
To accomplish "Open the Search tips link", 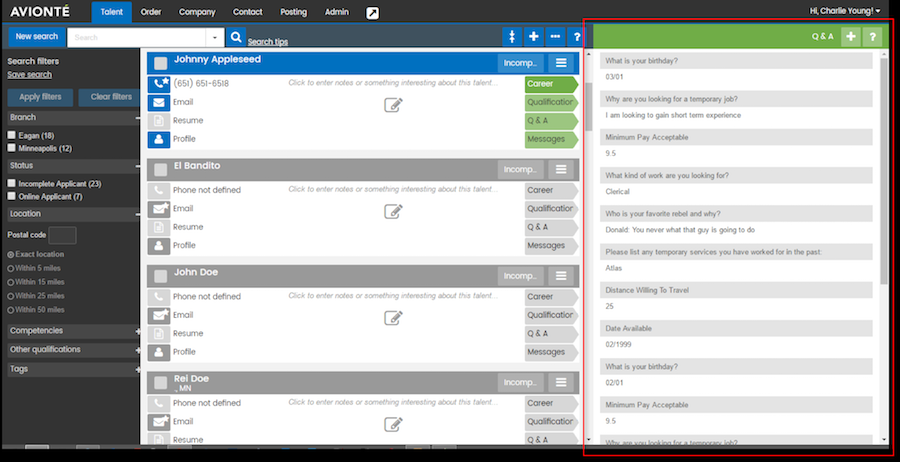I will coord(268,42).
